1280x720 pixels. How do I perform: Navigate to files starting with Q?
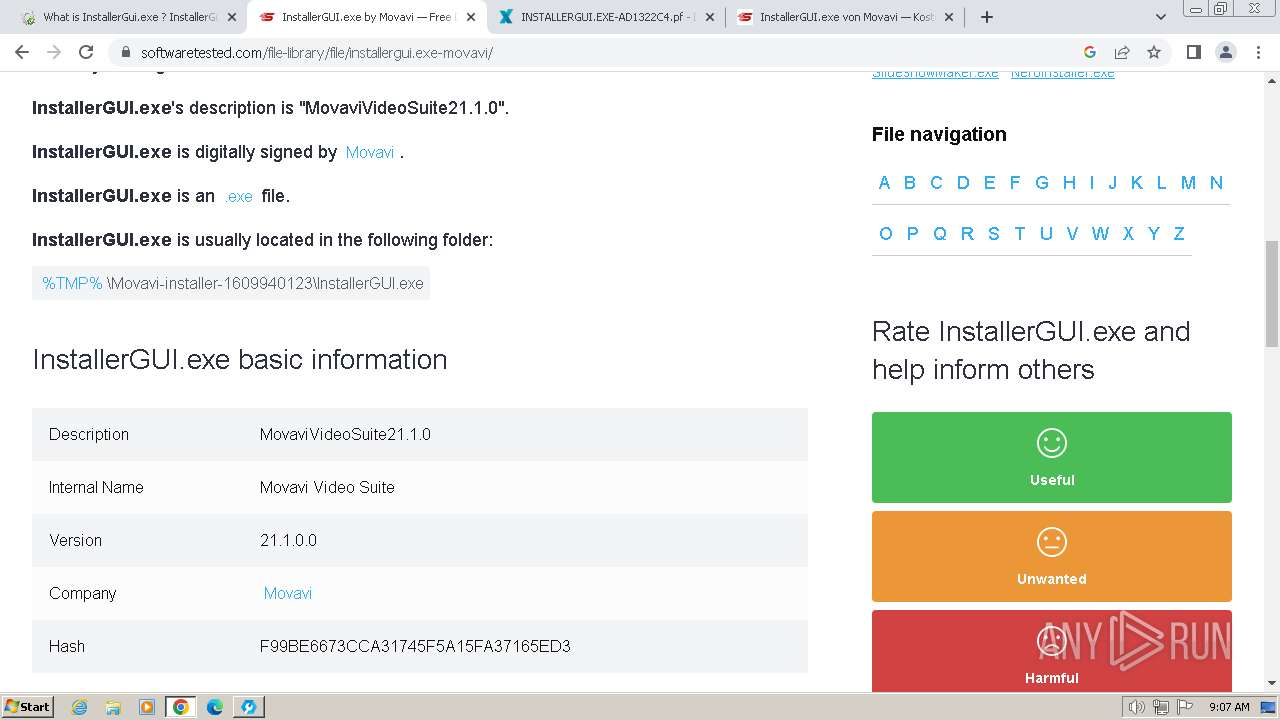coord(939,234)
